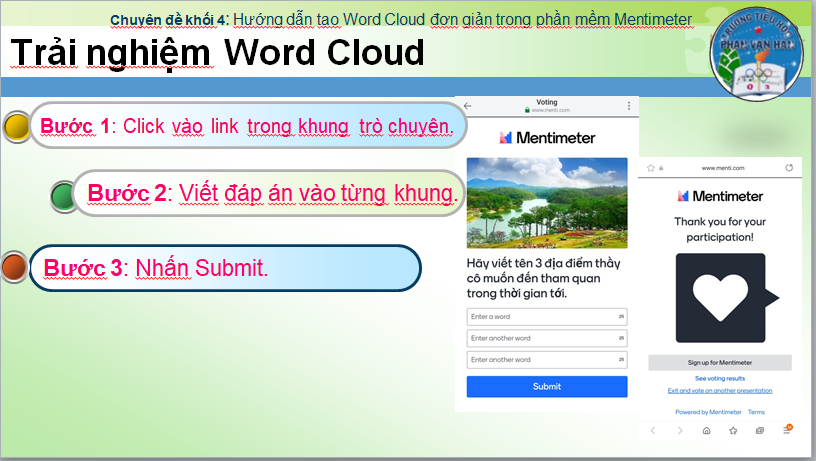Click the last 'Enter another word' field
The height and width of the screenshot is (461, 816).
coord(547,360)
